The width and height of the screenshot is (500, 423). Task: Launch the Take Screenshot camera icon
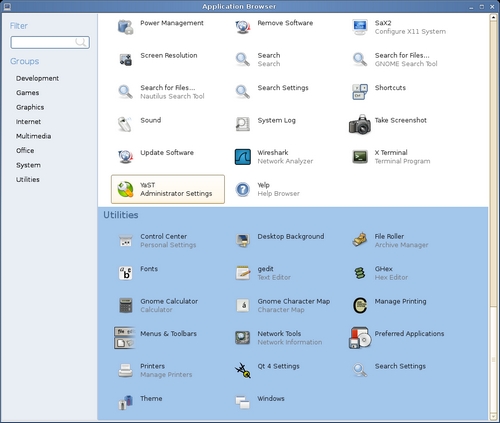point(360,124)
